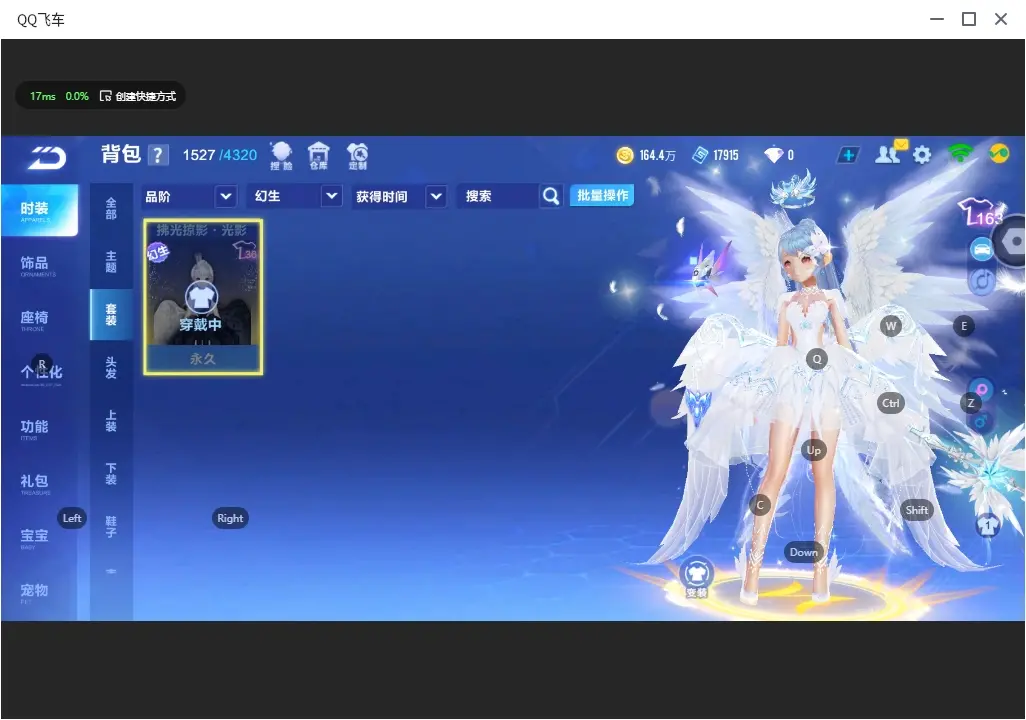Click the small shirt badge icon at right

coord(988,525)
